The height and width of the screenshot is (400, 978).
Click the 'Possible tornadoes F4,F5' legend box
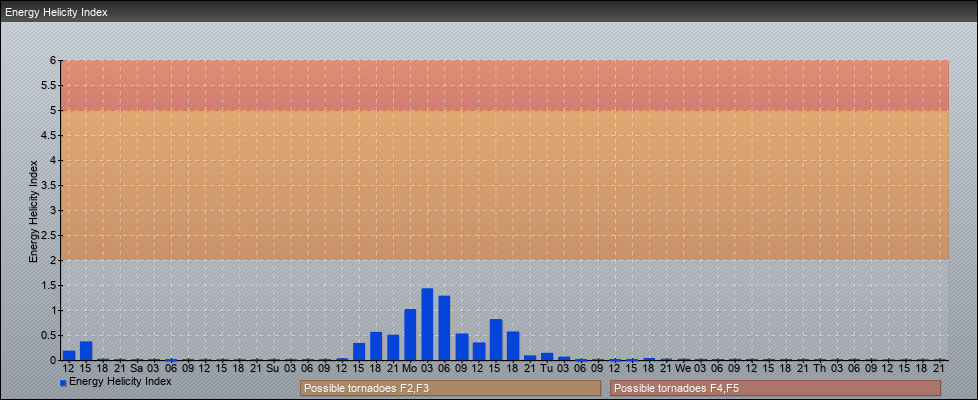(x=775, y=388)
